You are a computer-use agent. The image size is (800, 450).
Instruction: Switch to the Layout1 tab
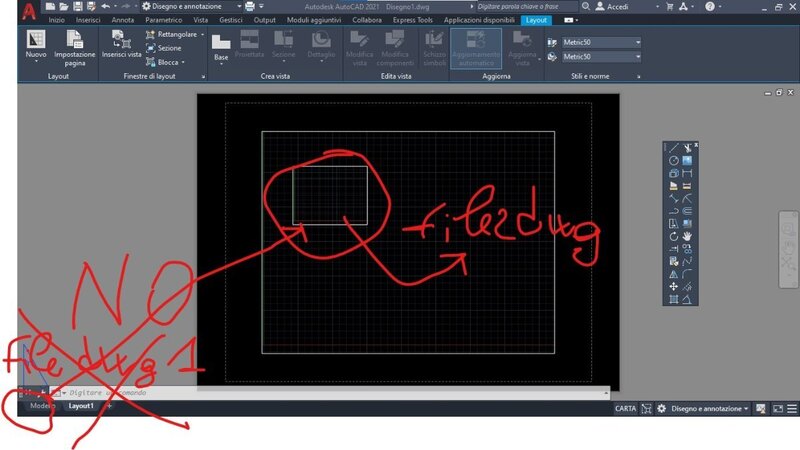coord(81,406)
